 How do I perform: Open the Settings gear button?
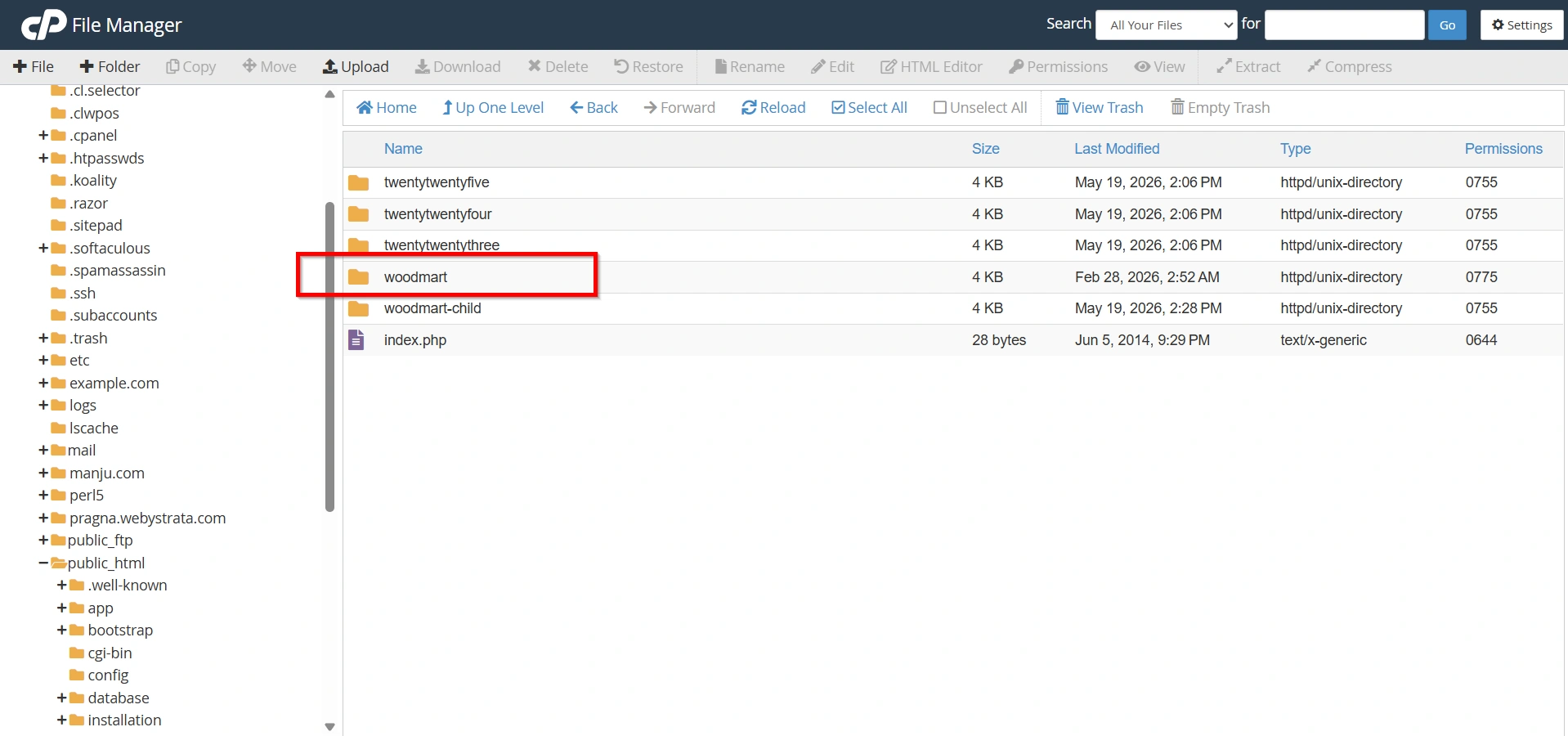tap(1521, 25)
